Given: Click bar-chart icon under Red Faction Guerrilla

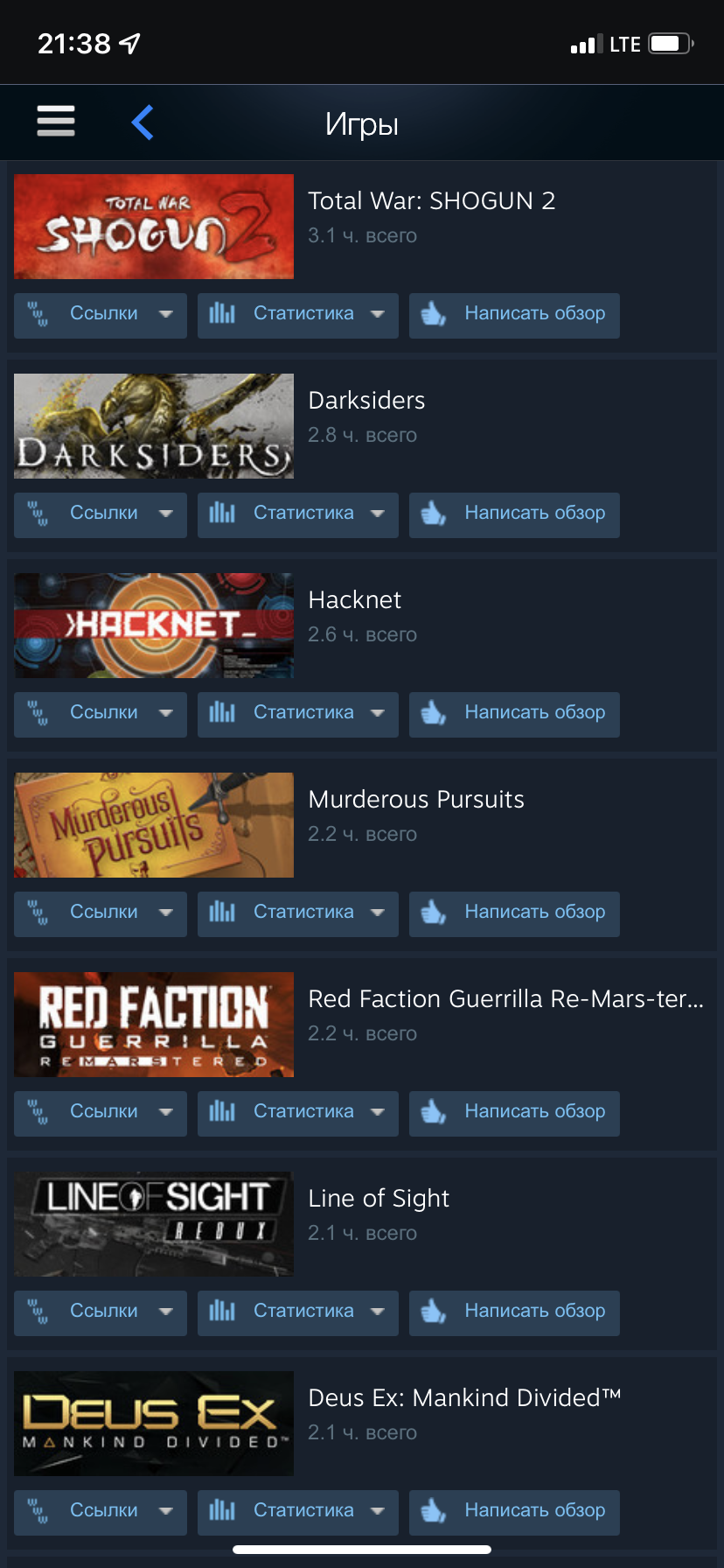Looking at the screenshot, I should (x=222, y=1111).
